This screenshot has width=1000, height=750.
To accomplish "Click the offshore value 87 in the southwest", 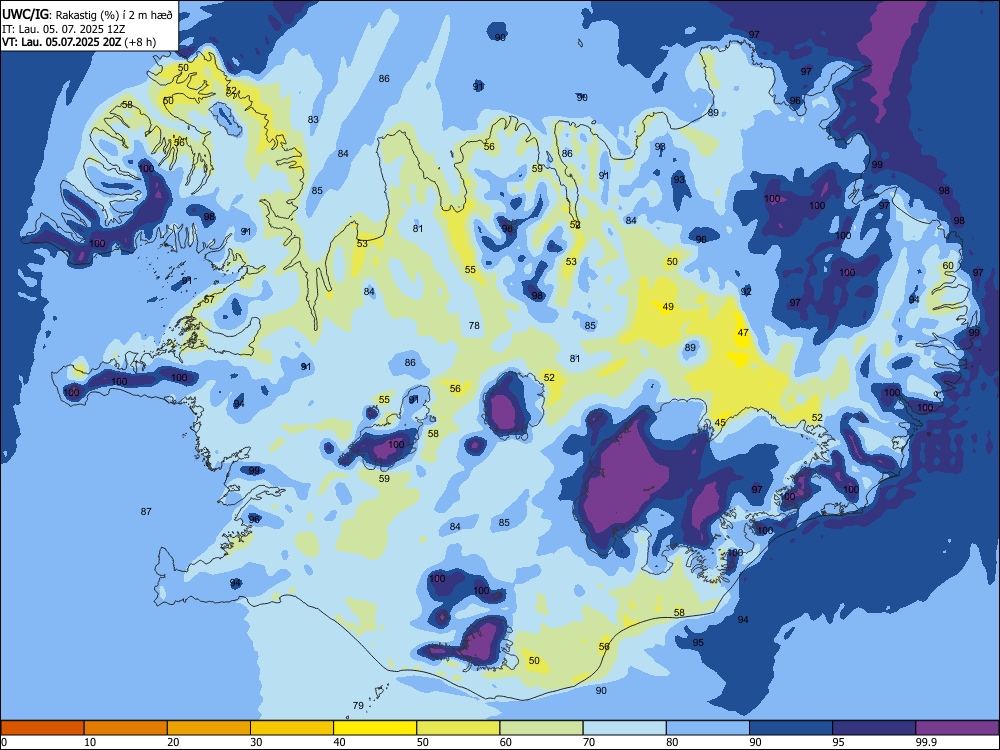I will [146, 511].
